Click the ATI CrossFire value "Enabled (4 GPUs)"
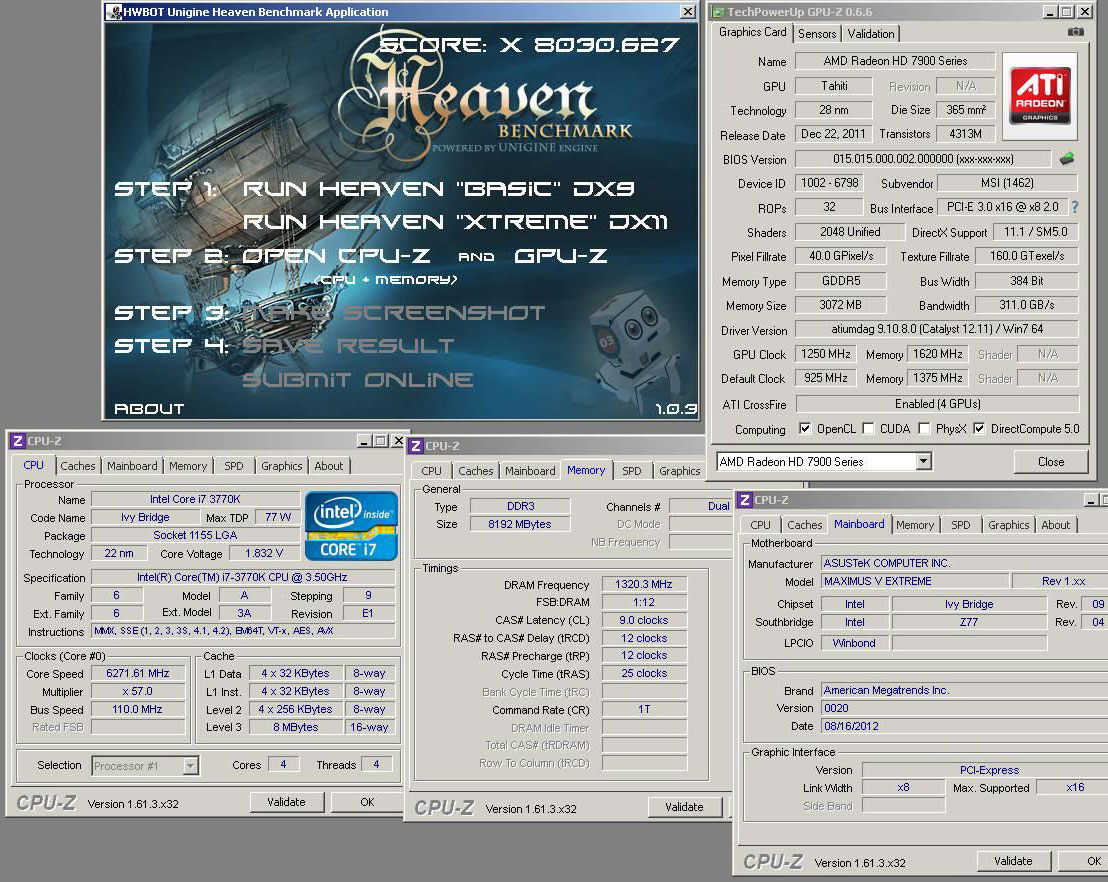This screenshot has height=882, width=1108. [x=937, y=404]
